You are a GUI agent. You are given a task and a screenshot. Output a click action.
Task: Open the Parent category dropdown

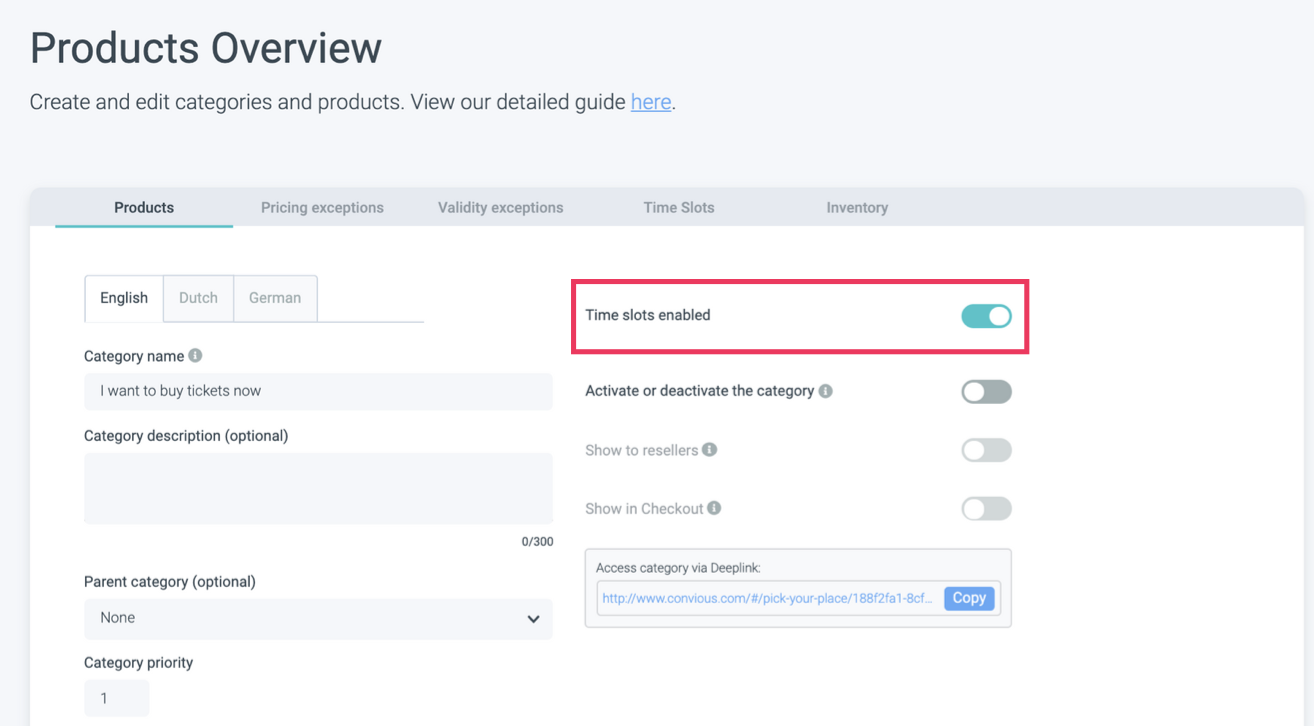click(318, 618)
